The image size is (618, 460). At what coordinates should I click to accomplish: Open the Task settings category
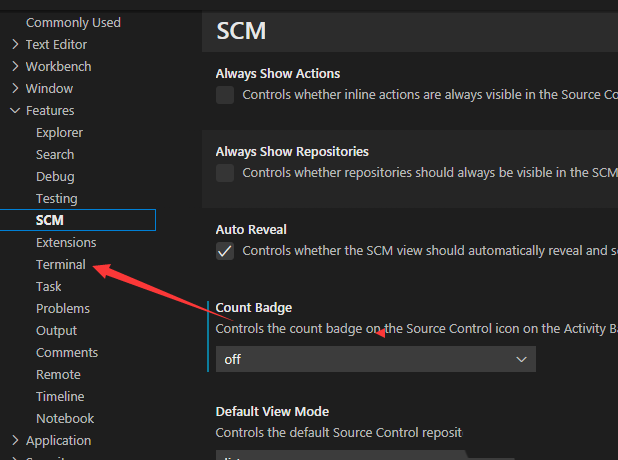[48, 286]
